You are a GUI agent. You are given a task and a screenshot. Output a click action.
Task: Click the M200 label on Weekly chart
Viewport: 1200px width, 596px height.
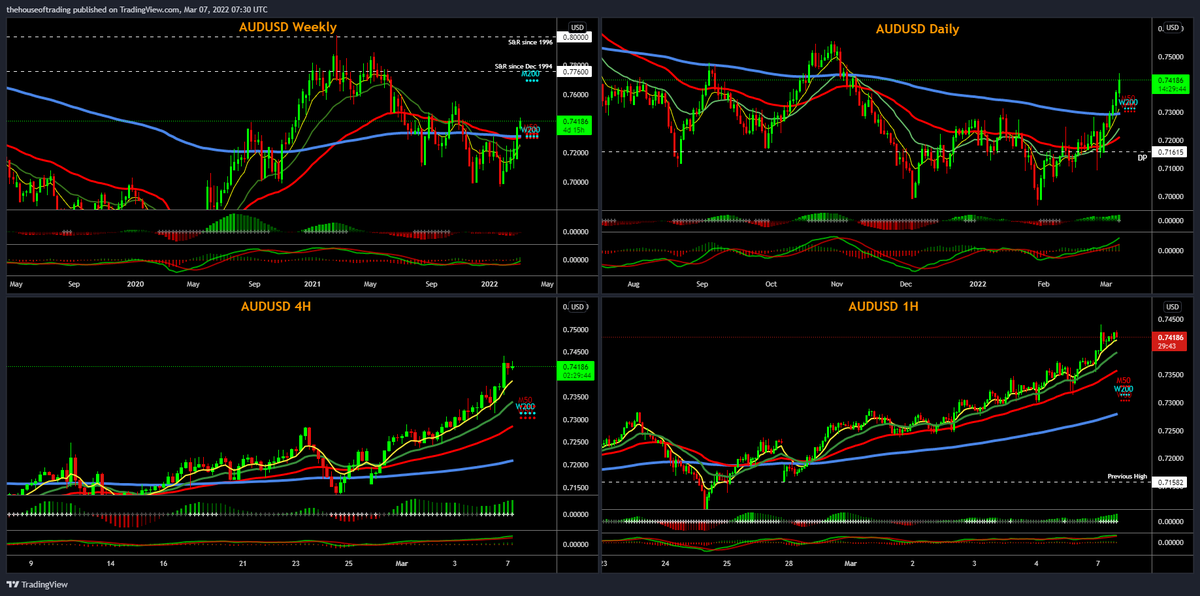(x=531, y=74)
